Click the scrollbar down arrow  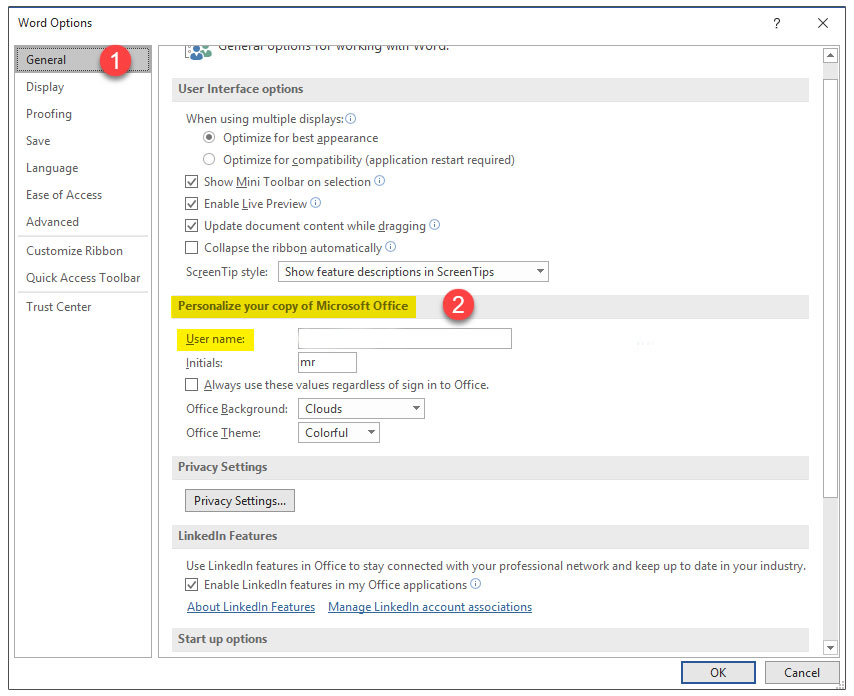[x=830, y=648]
